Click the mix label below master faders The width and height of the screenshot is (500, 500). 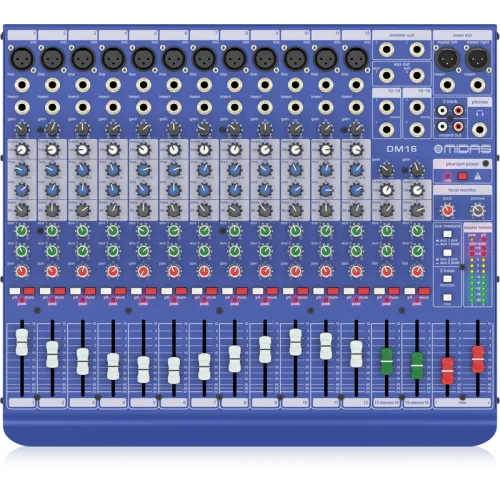[x=462, y=403]
